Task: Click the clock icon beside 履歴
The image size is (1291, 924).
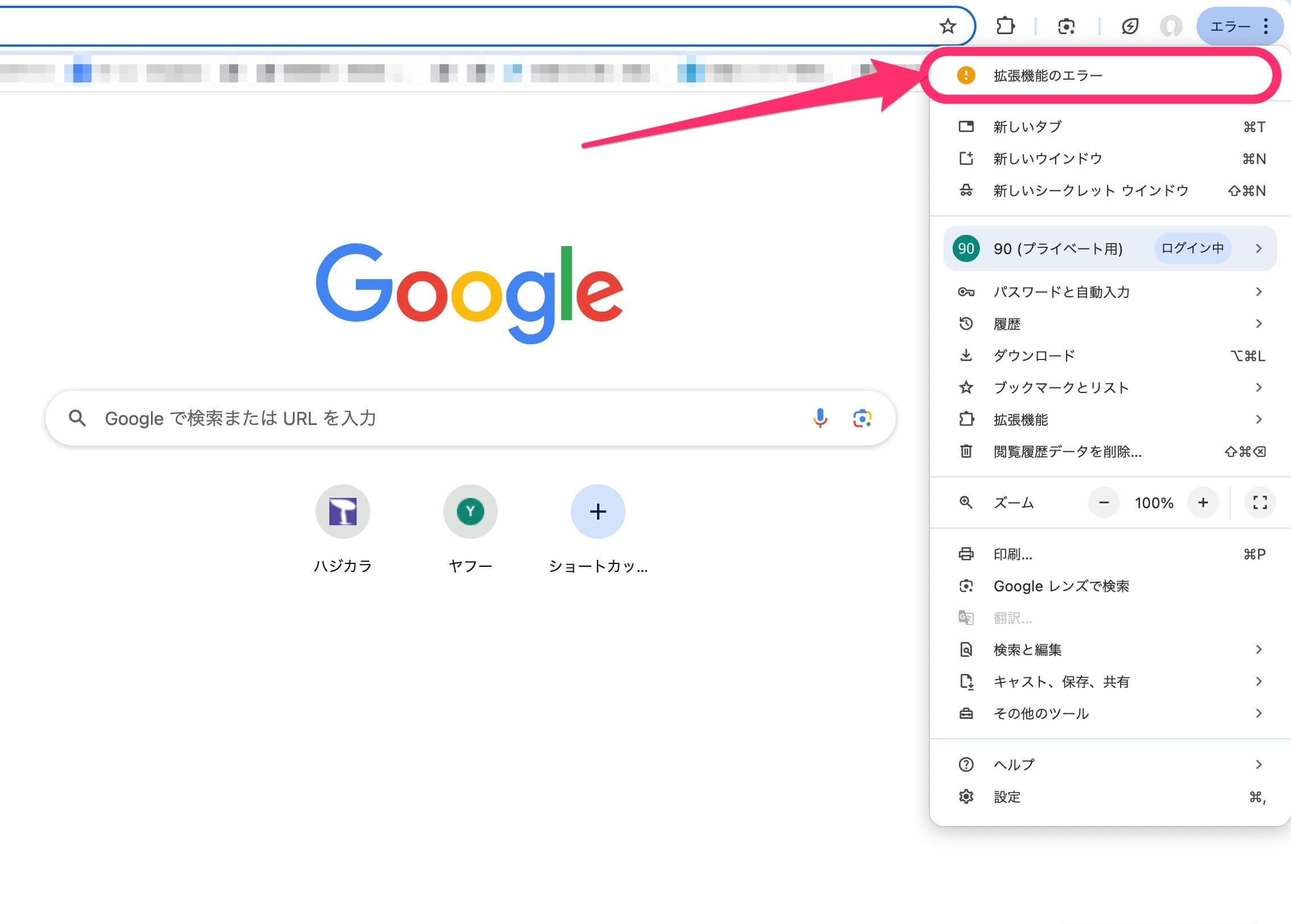Action: (x=966, y=324)
